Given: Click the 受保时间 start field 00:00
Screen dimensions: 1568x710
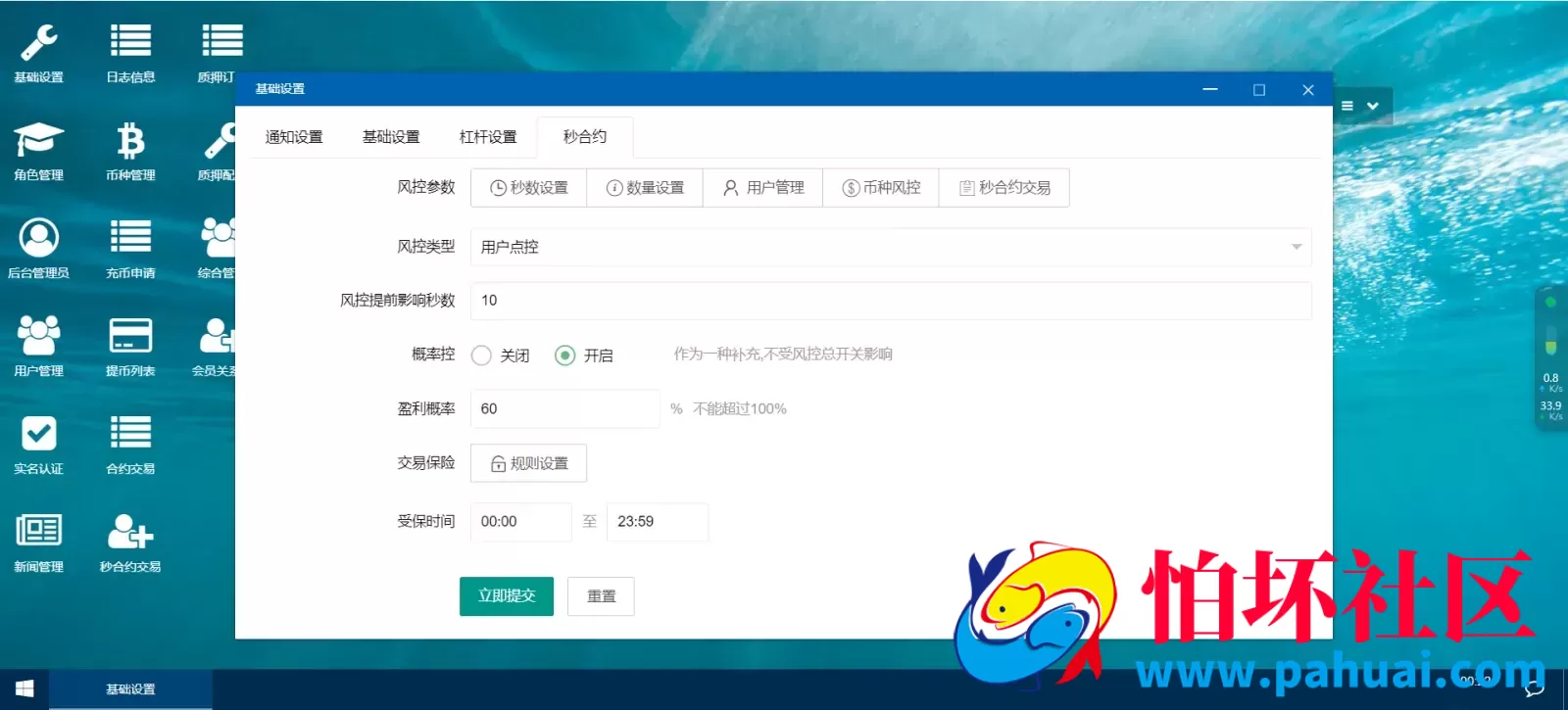Looking at the screenshot, I should (521, 522).
